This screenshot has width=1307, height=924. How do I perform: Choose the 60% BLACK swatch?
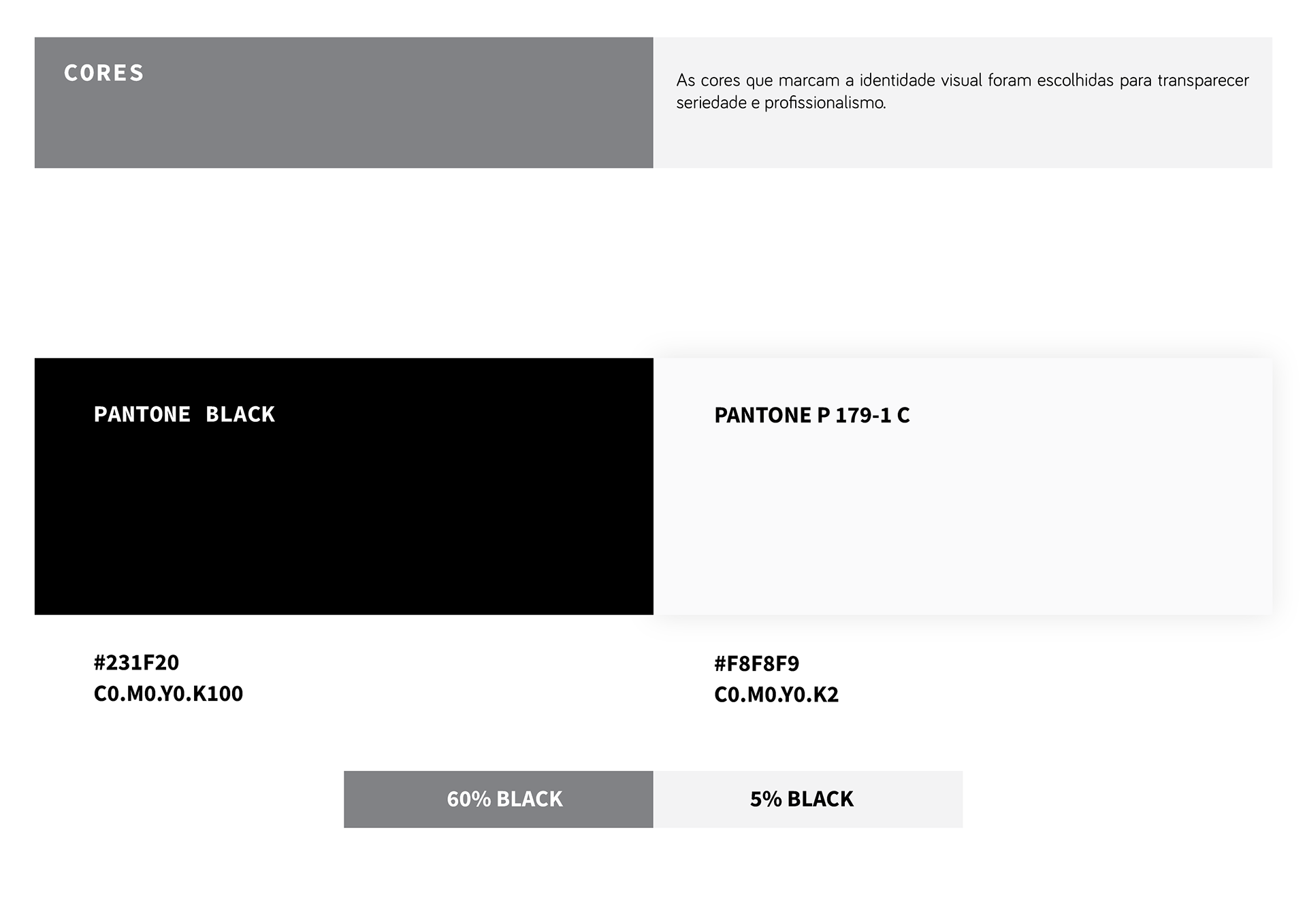click(498, 799)
